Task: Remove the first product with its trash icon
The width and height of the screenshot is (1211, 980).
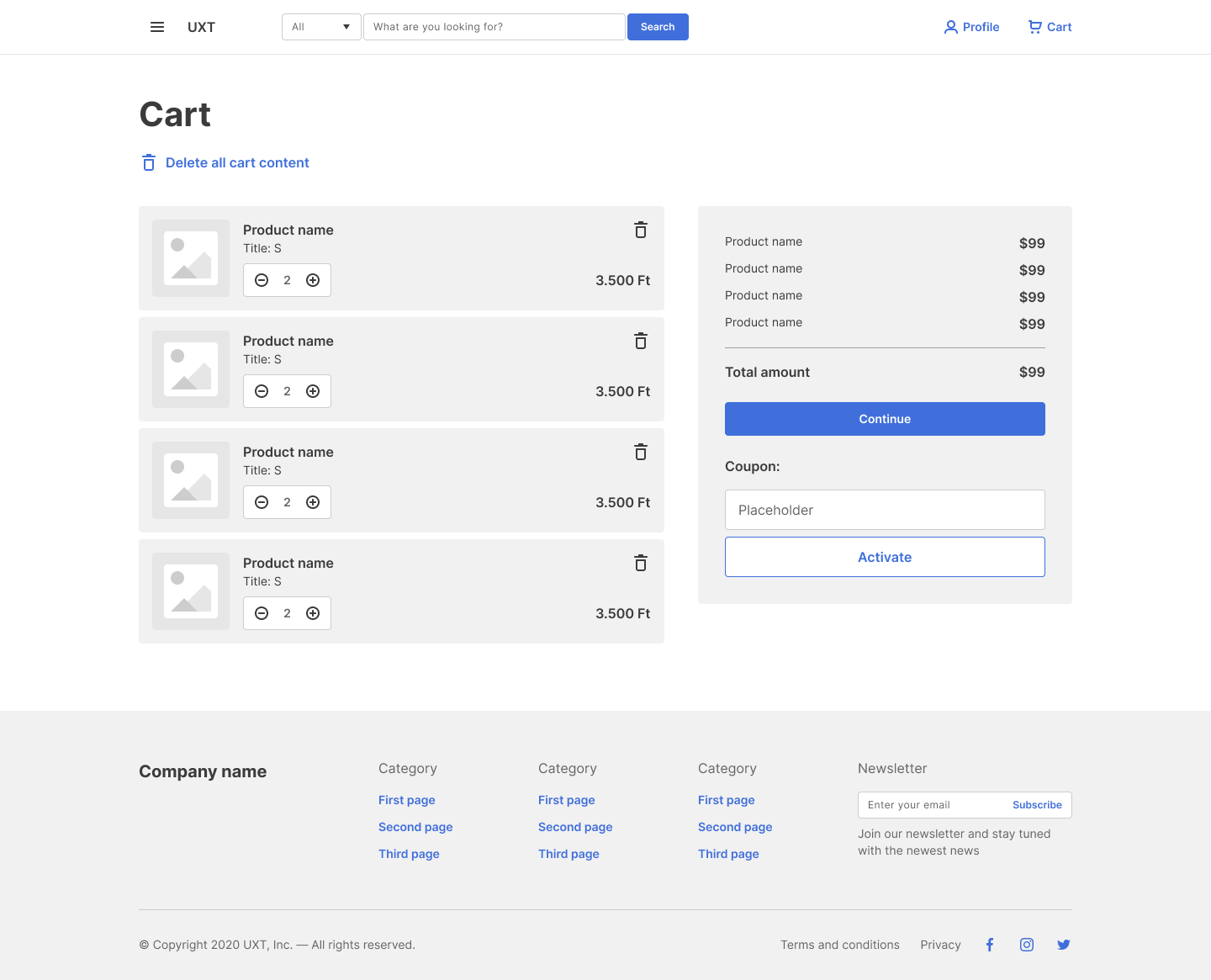Action: 641,230
